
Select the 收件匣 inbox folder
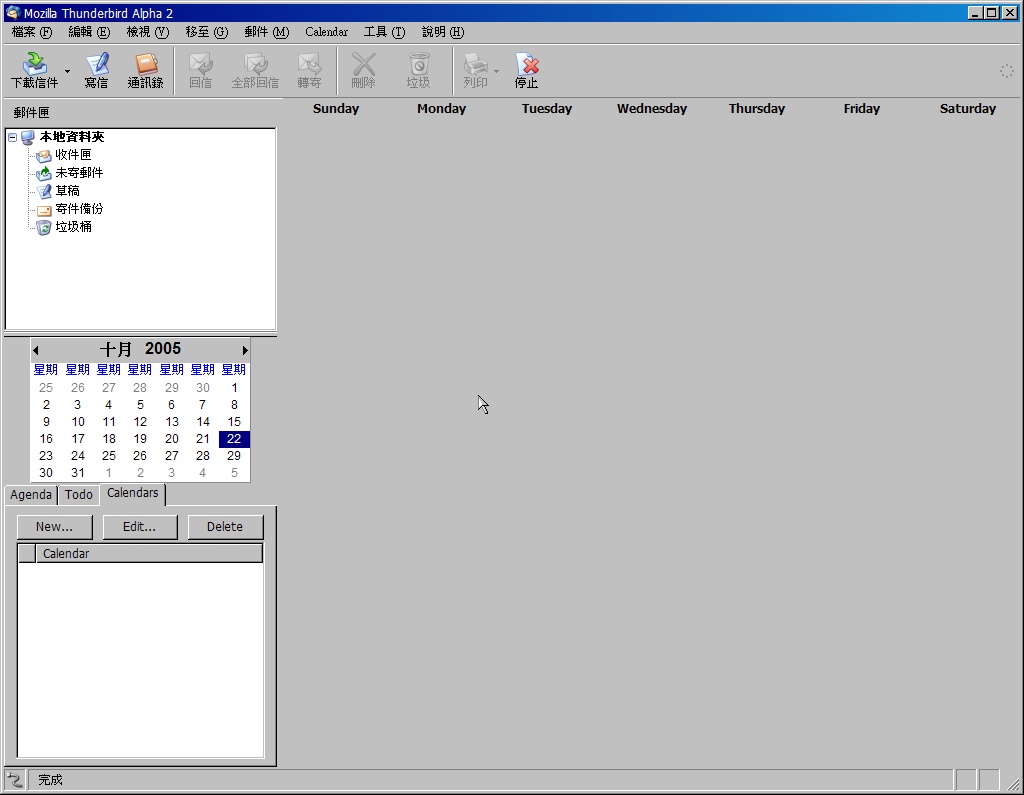pyautogui.click(x=73, y=155)
